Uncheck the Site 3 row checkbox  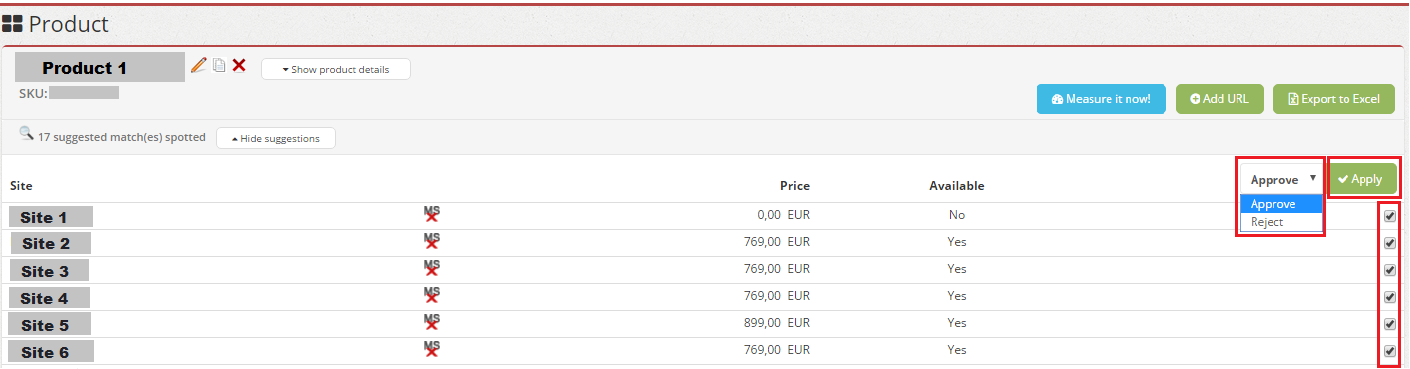point(1389,269)
